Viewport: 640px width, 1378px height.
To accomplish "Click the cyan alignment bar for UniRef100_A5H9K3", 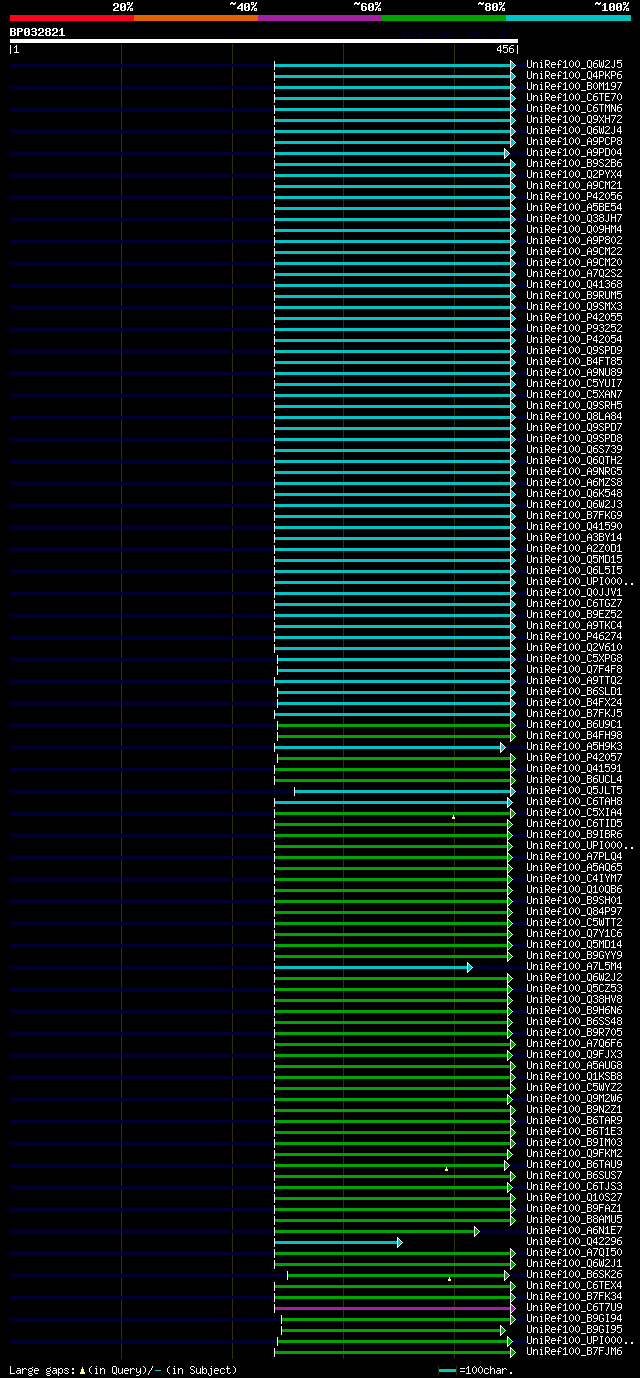I will [x=389, y=747].
